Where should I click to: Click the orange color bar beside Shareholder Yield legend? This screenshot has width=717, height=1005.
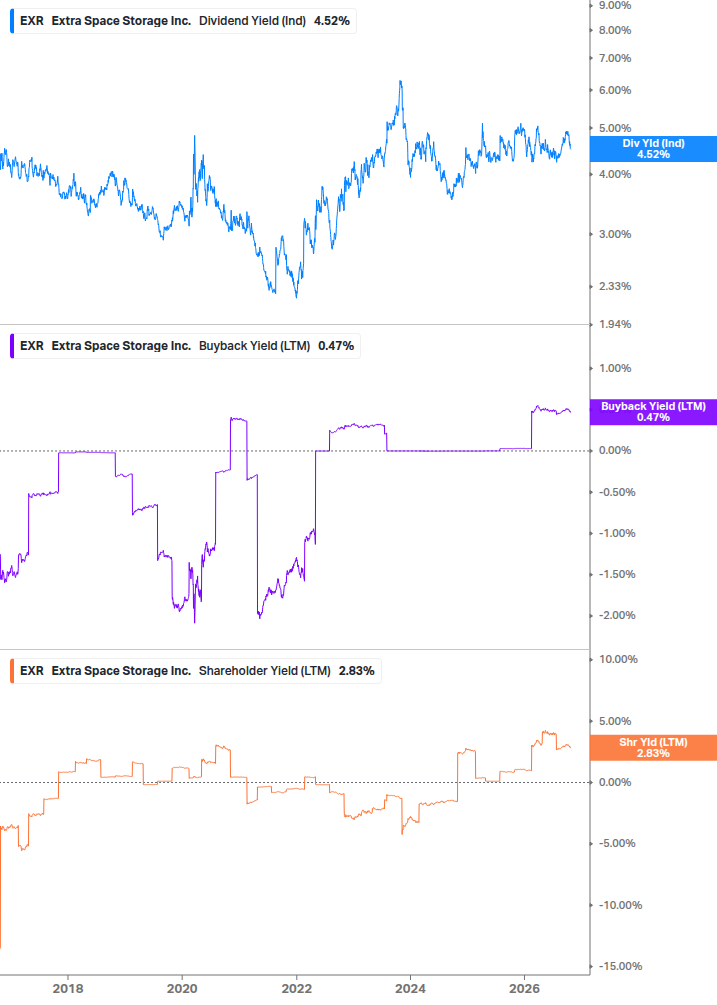[12, 671]
